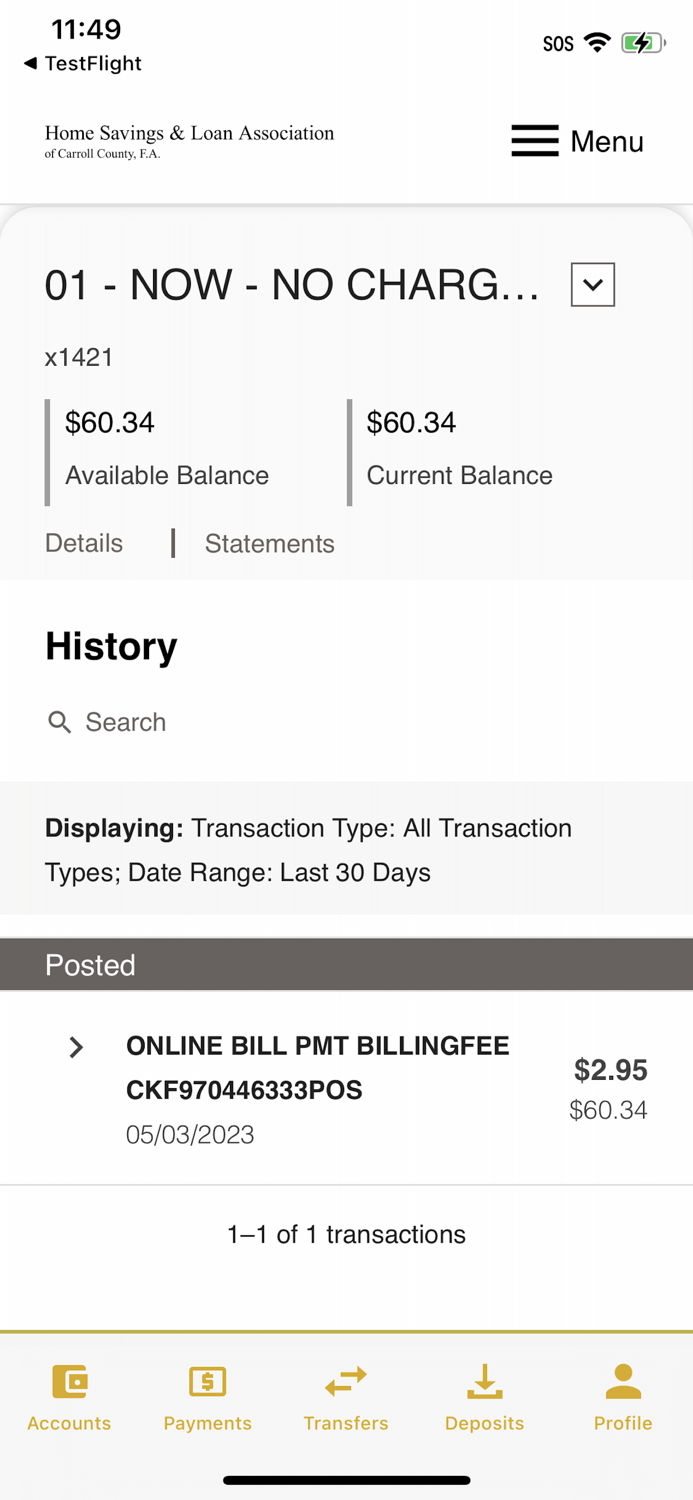
Task: Tap the $2.95 transaction amount
Action: [610, 1070]
